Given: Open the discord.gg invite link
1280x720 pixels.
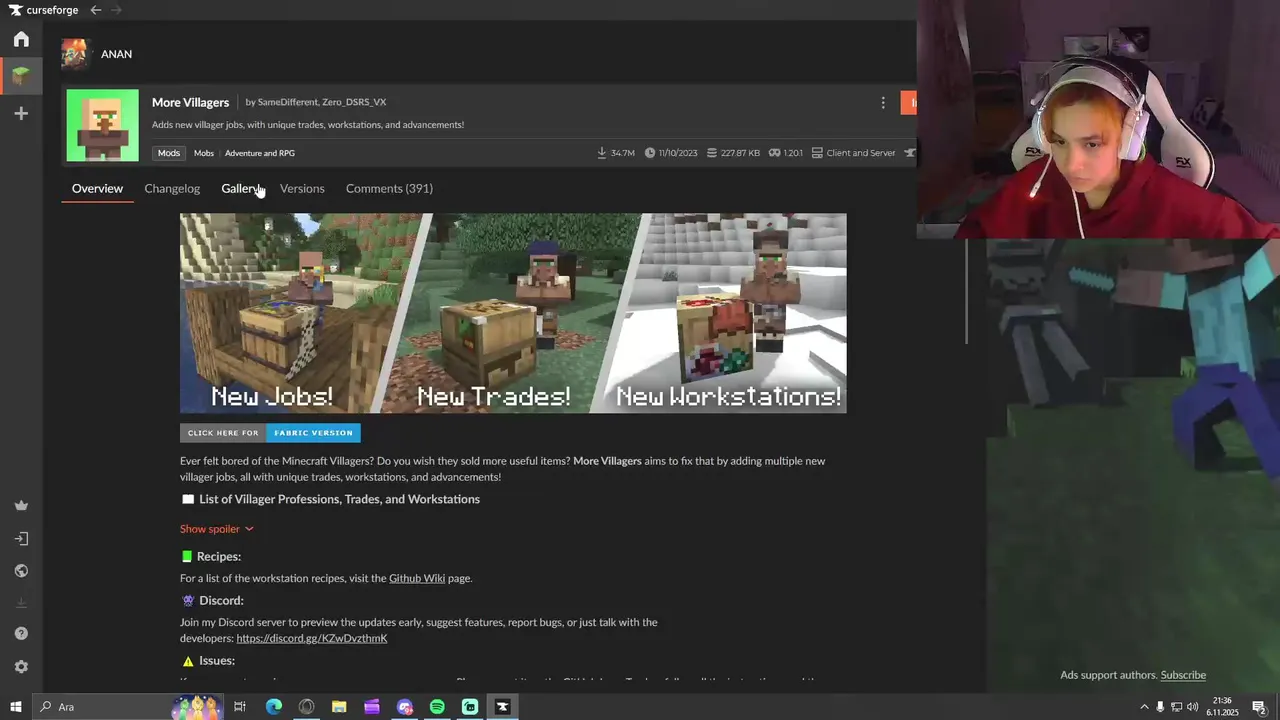Looking at the screenshot, I should click(312, 638).
